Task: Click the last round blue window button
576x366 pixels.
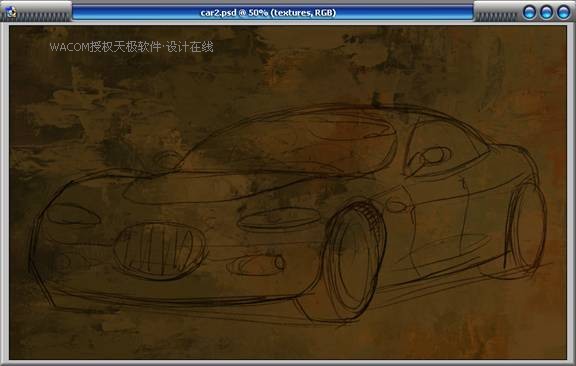Action: coord(564,12)
